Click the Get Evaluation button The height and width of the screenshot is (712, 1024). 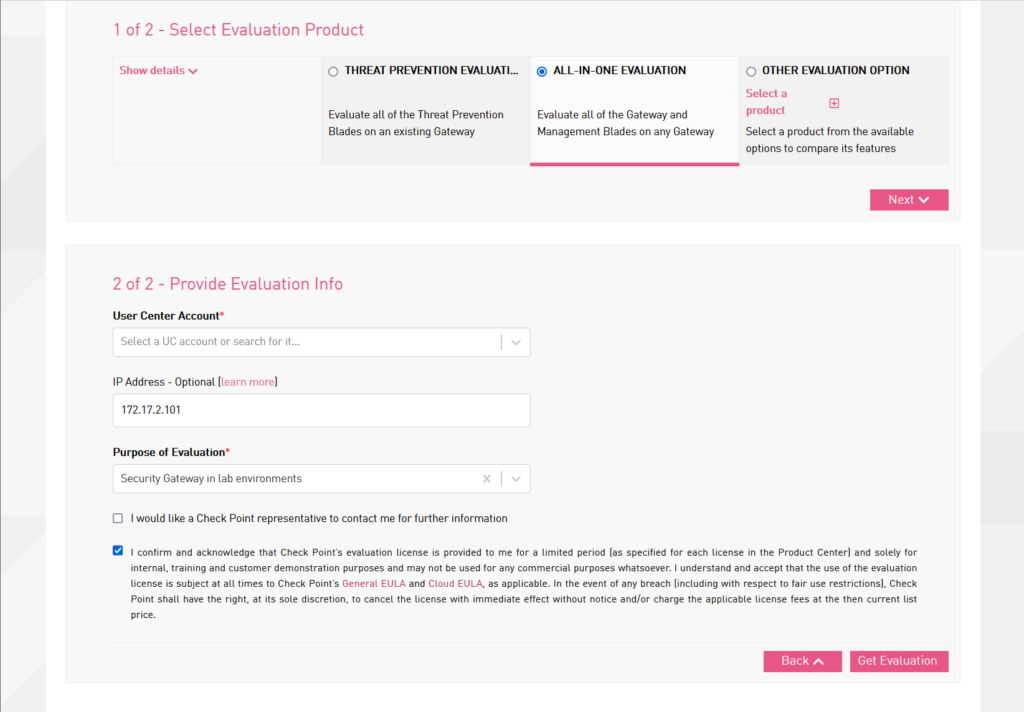click(x=899, y=661)
